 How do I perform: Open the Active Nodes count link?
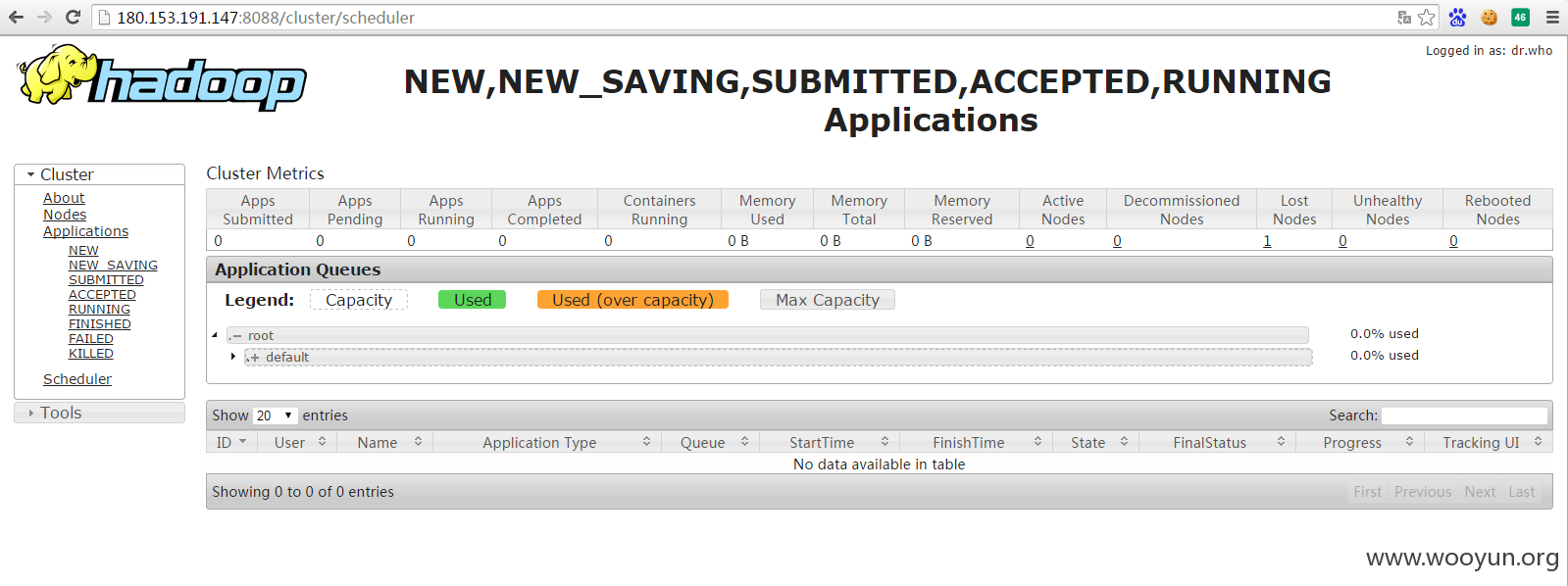[1030, 241]
